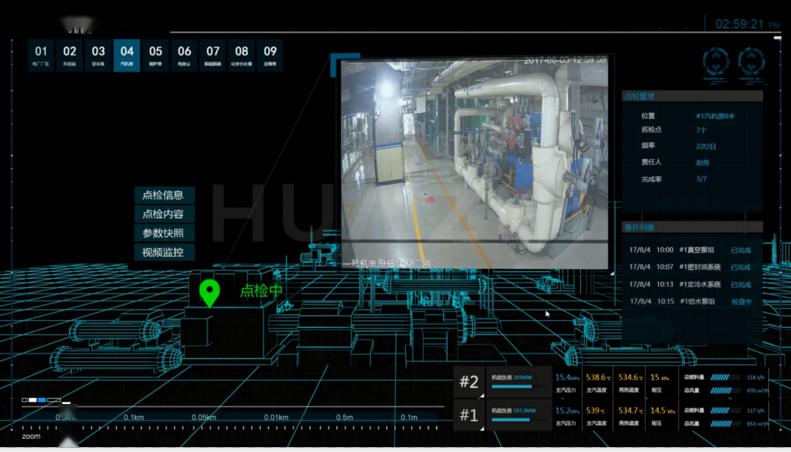Screen dimensions: 791x452
Task: Switch to tab 07
Action: coord(213,55)
